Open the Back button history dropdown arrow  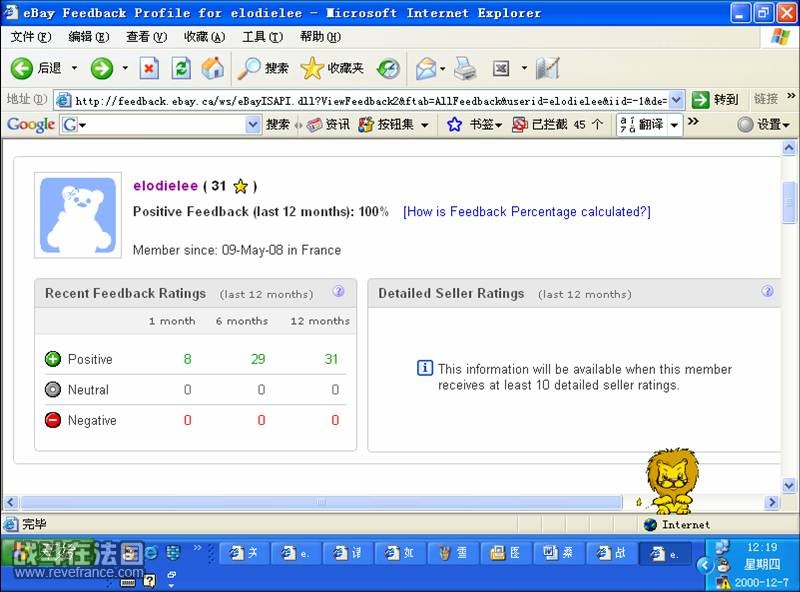[74, 68]
